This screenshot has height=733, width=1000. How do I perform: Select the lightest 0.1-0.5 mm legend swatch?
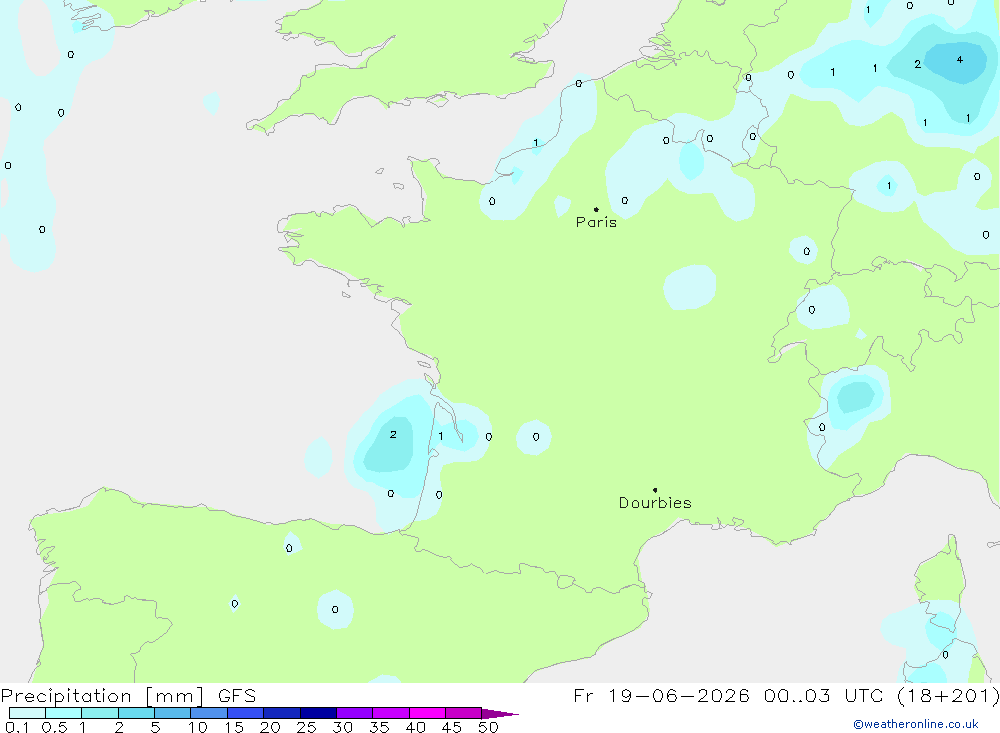coord(27,713)
